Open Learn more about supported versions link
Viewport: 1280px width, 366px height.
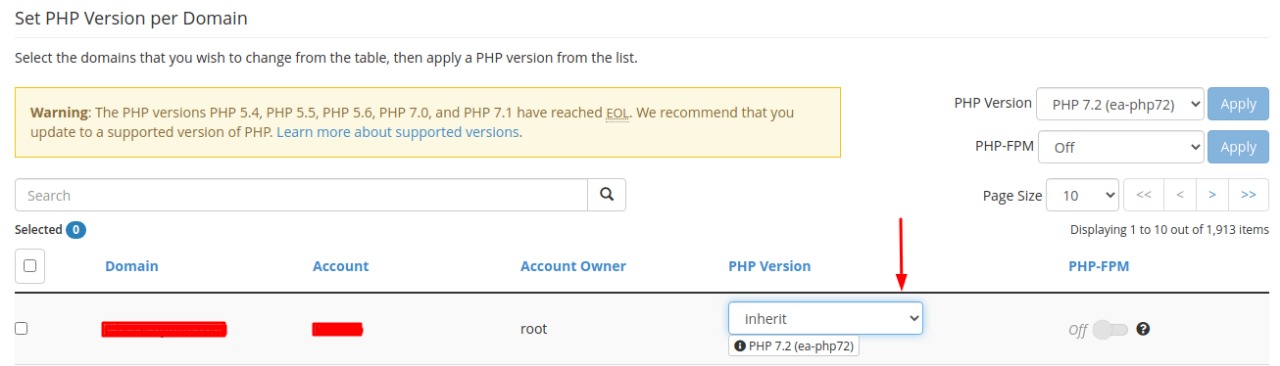click(x=398, y=132)
